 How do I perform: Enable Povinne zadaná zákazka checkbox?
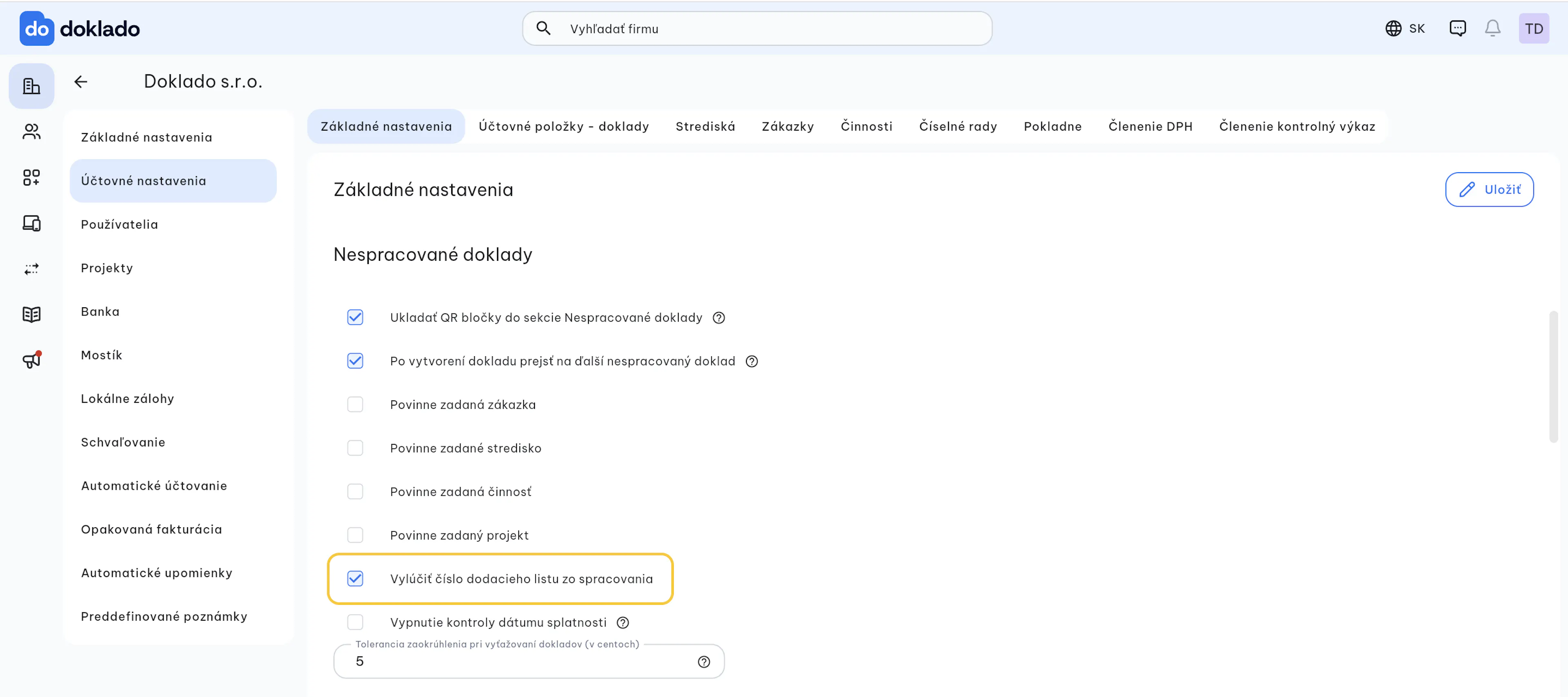click(x=355, y=404)
